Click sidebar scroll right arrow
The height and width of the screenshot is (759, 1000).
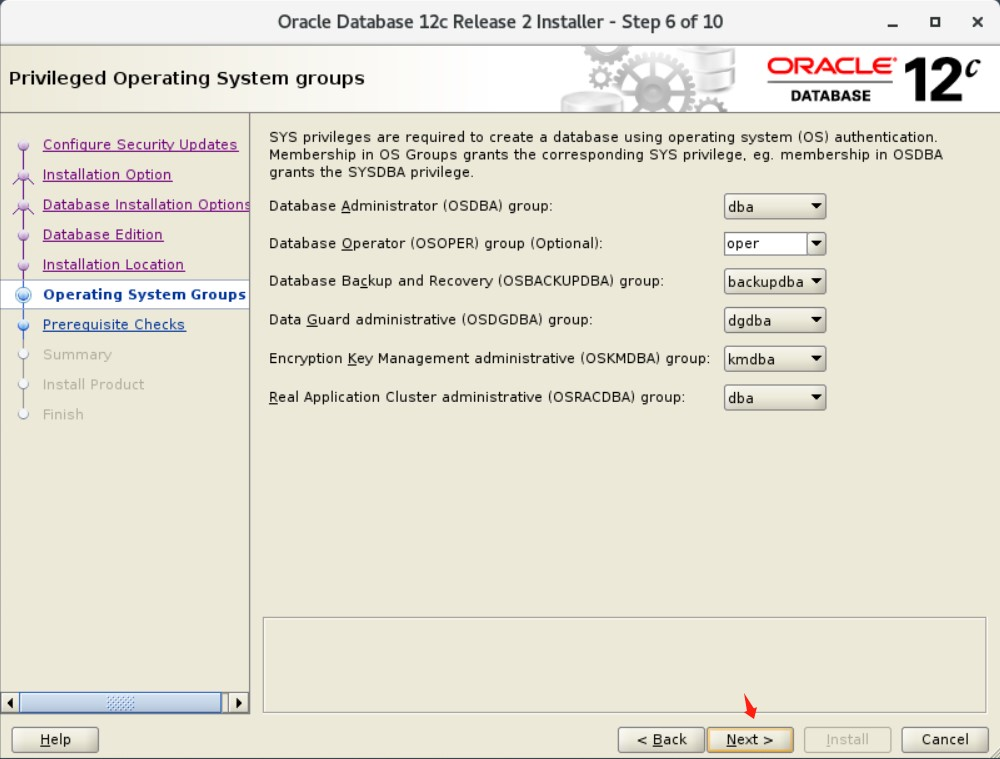pos(239,703)
